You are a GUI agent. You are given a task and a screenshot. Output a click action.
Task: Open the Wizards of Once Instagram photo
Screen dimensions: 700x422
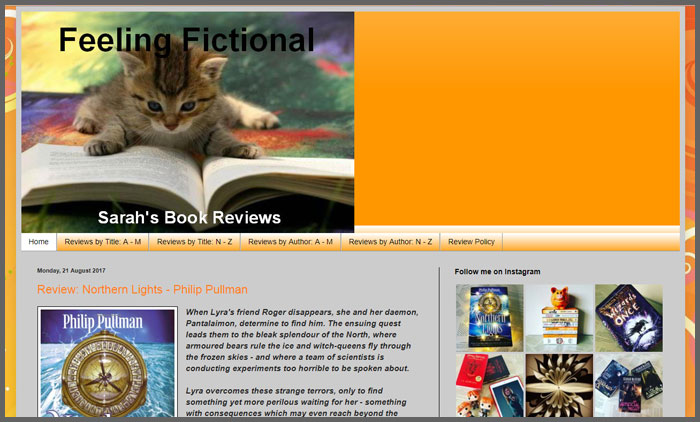click(629, 318)
